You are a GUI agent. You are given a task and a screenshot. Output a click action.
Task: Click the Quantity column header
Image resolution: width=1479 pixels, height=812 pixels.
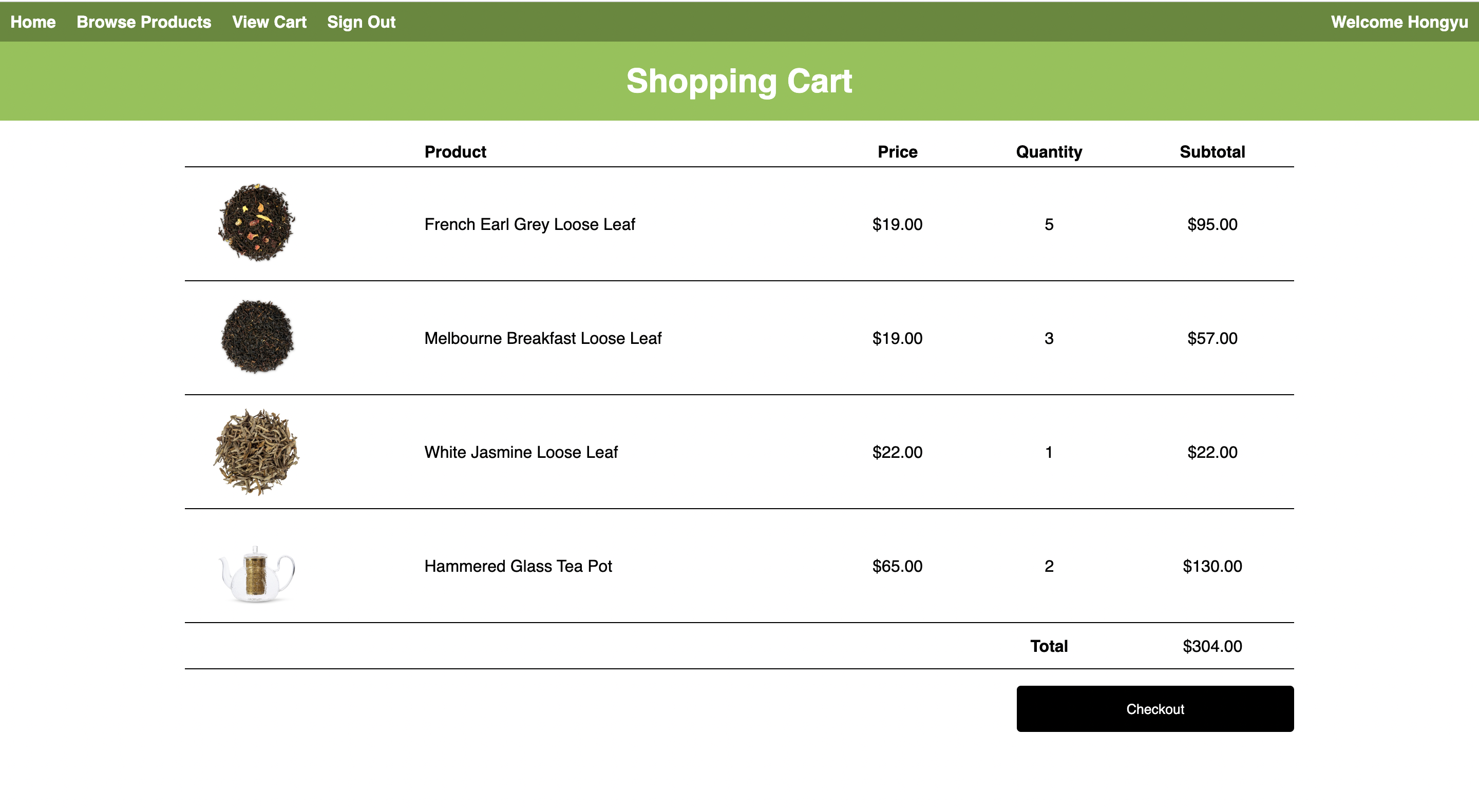[x=1048, y=151]
